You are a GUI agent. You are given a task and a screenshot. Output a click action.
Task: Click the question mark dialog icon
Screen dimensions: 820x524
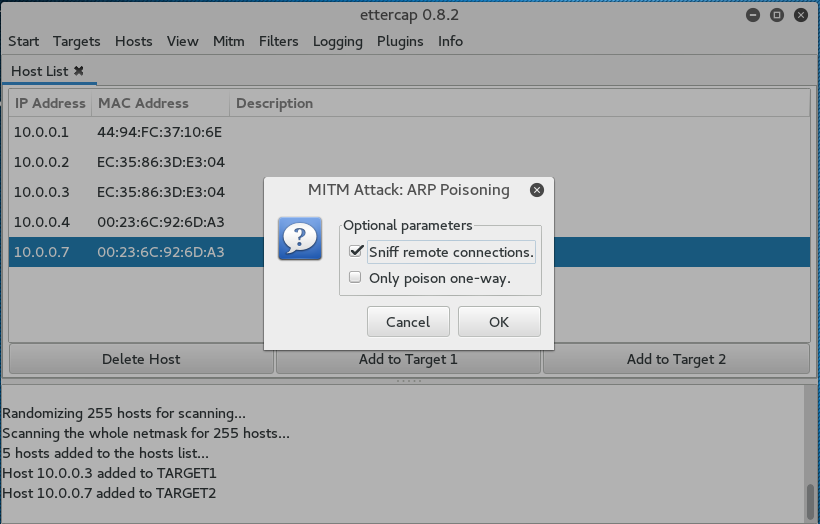[299, 239]
